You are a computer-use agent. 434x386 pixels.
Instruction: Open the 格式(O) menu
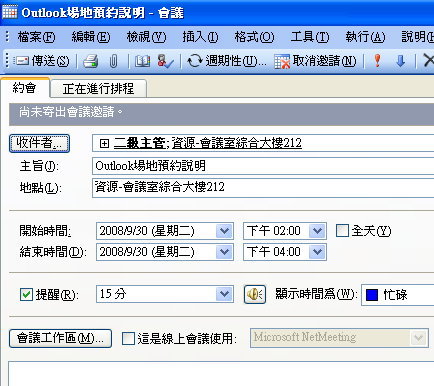point(254,37)
